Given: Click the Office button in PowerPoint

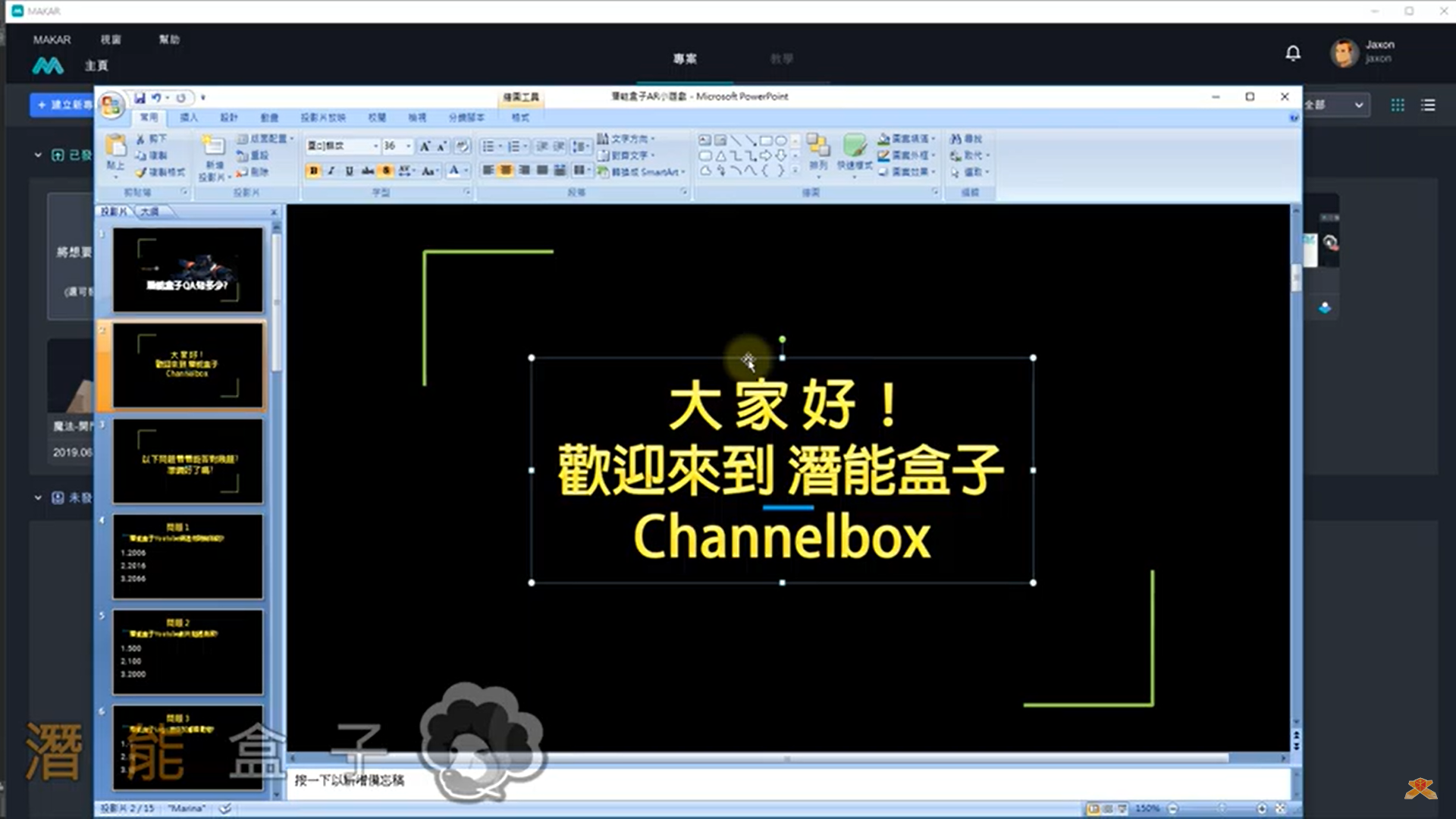Looking at the screenshot, I should click(111, 105).
